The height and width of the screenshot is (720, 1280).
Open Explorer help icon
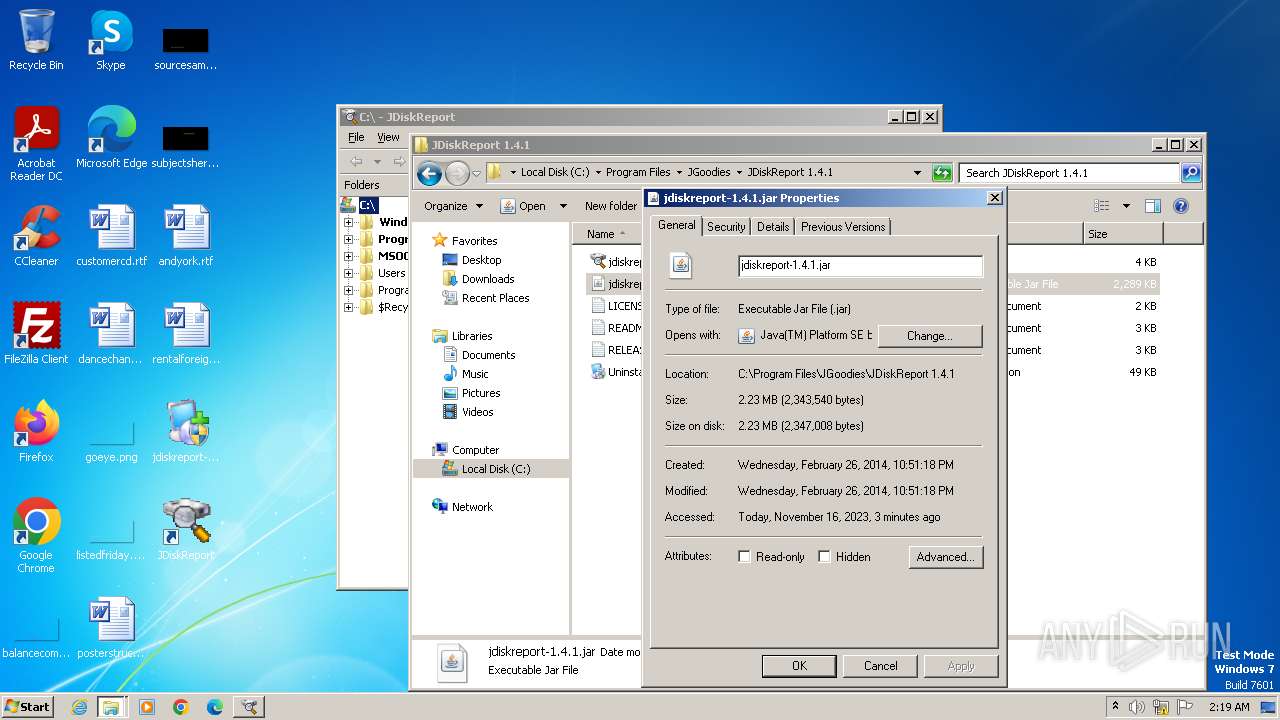coord(1180,206)
